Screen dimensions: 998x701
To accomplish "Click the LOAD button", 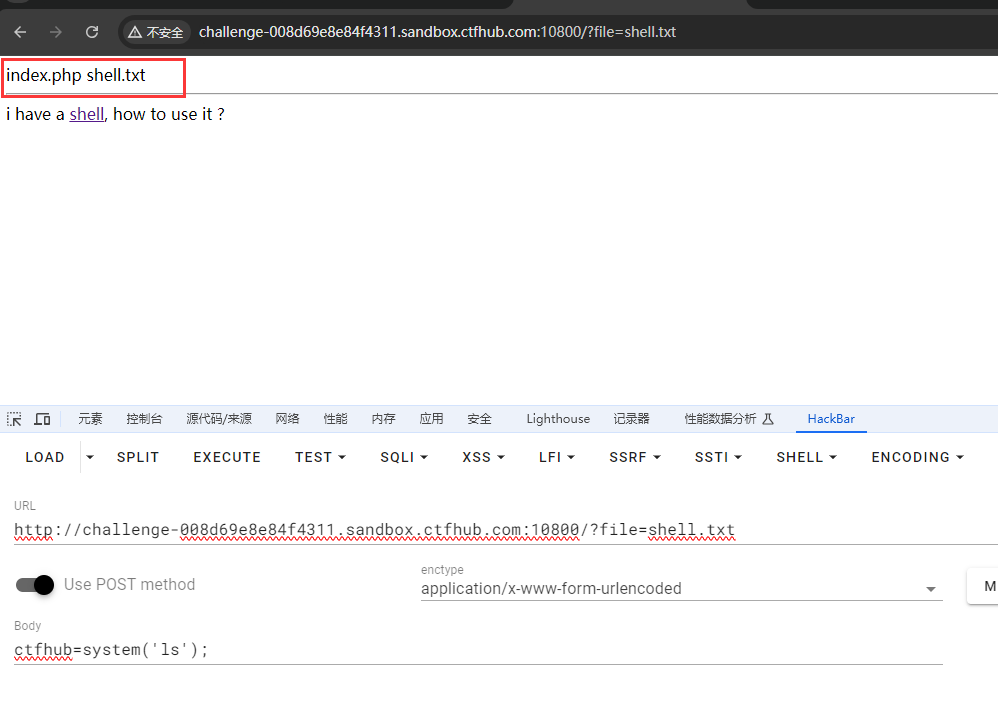I will [45, 457].
